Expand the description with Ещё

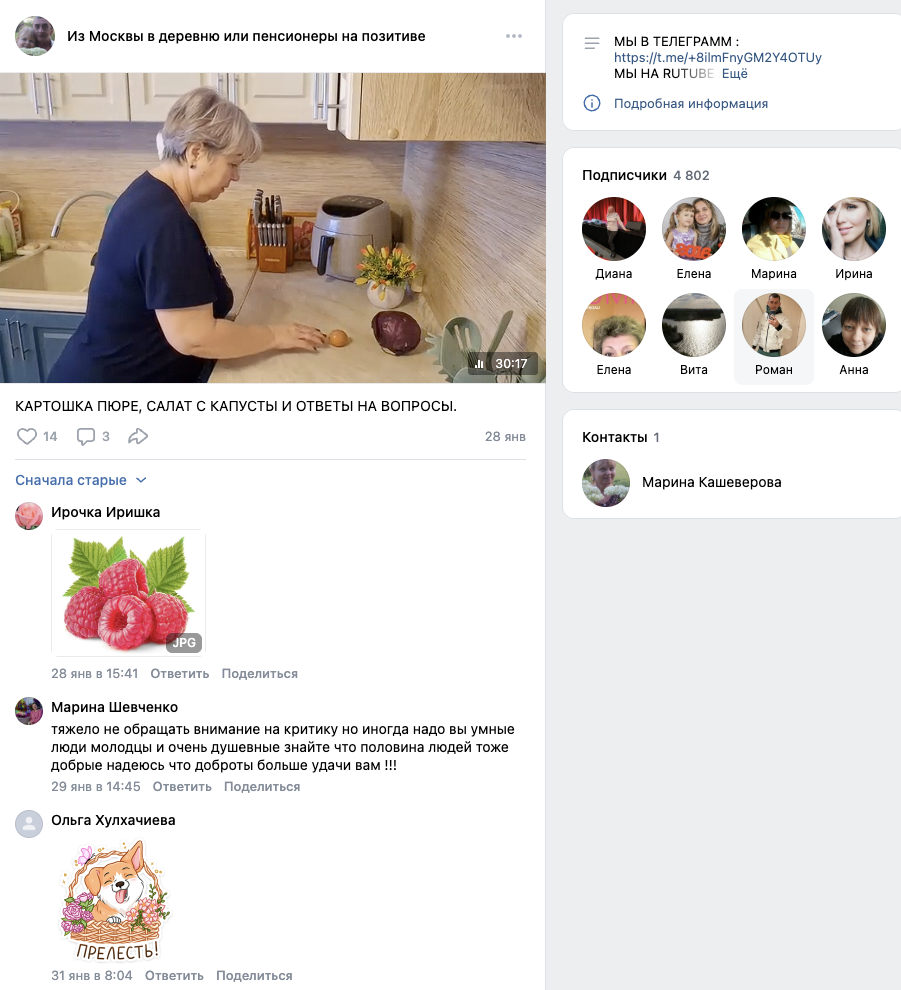coord(734,73)
